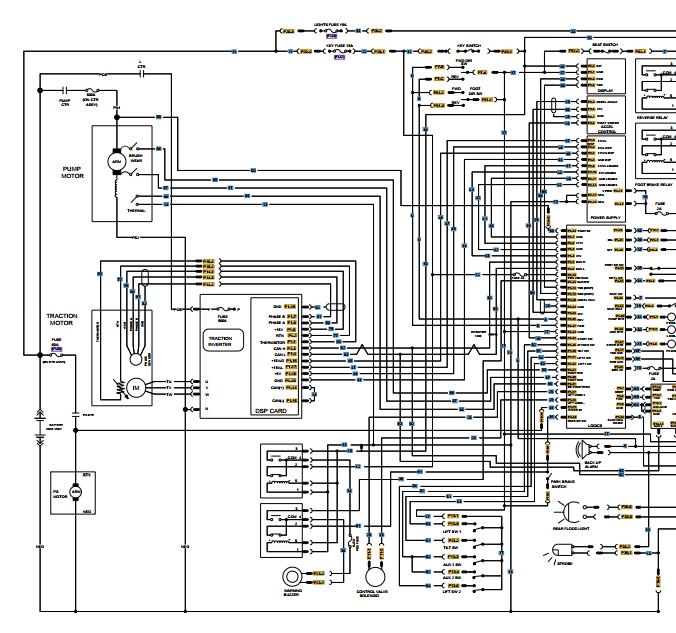Click the TILT SW label

tap(450, 548)
